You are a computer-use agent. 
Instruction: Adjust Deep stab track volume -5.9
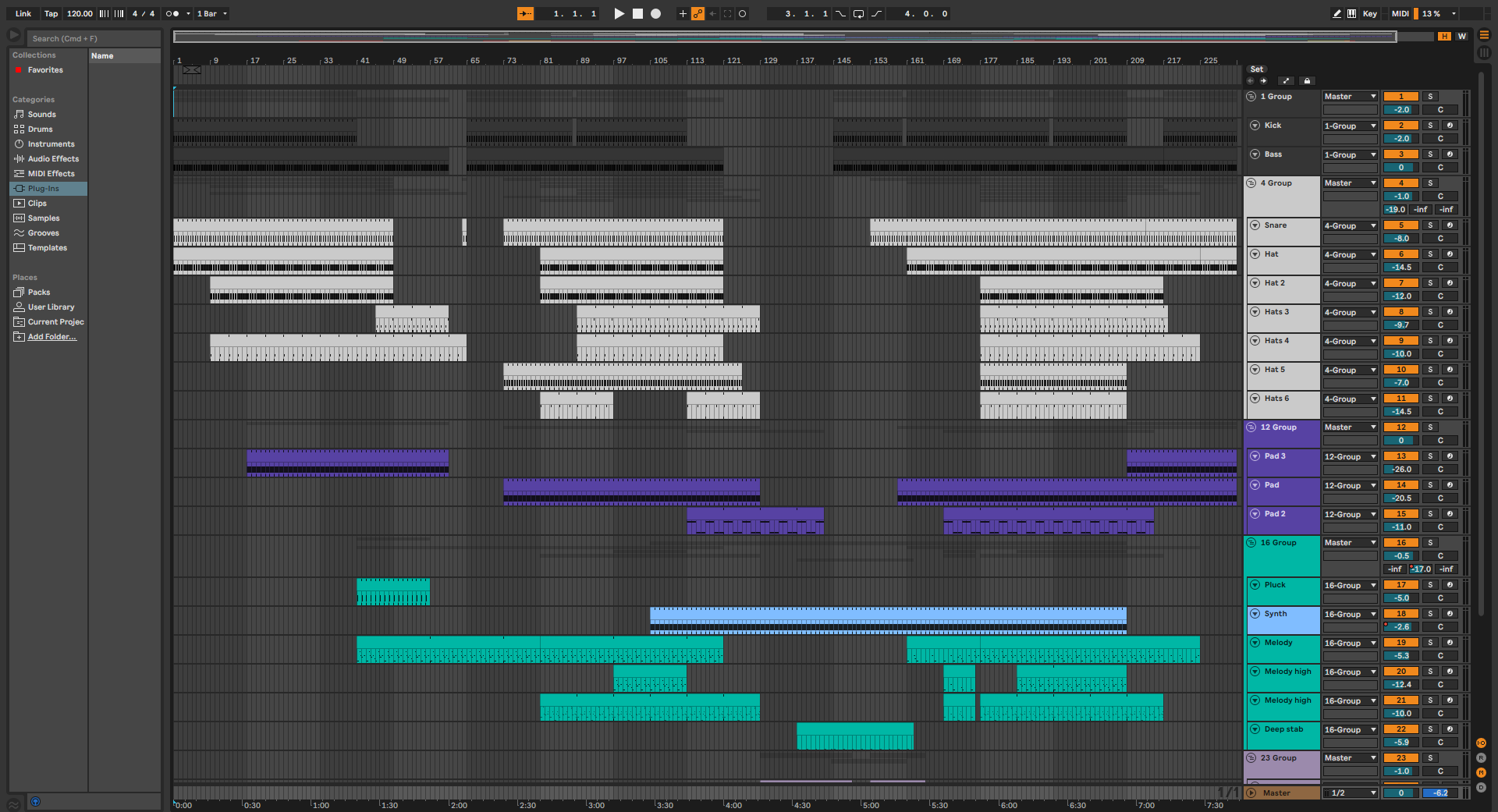[1400, 743]
